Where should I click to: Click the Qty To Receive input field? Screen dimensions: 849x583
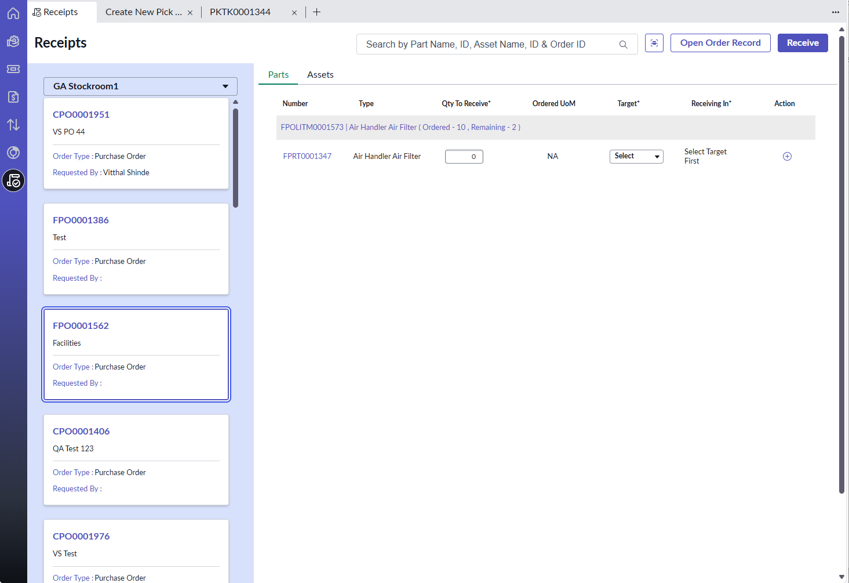(464, 157)
